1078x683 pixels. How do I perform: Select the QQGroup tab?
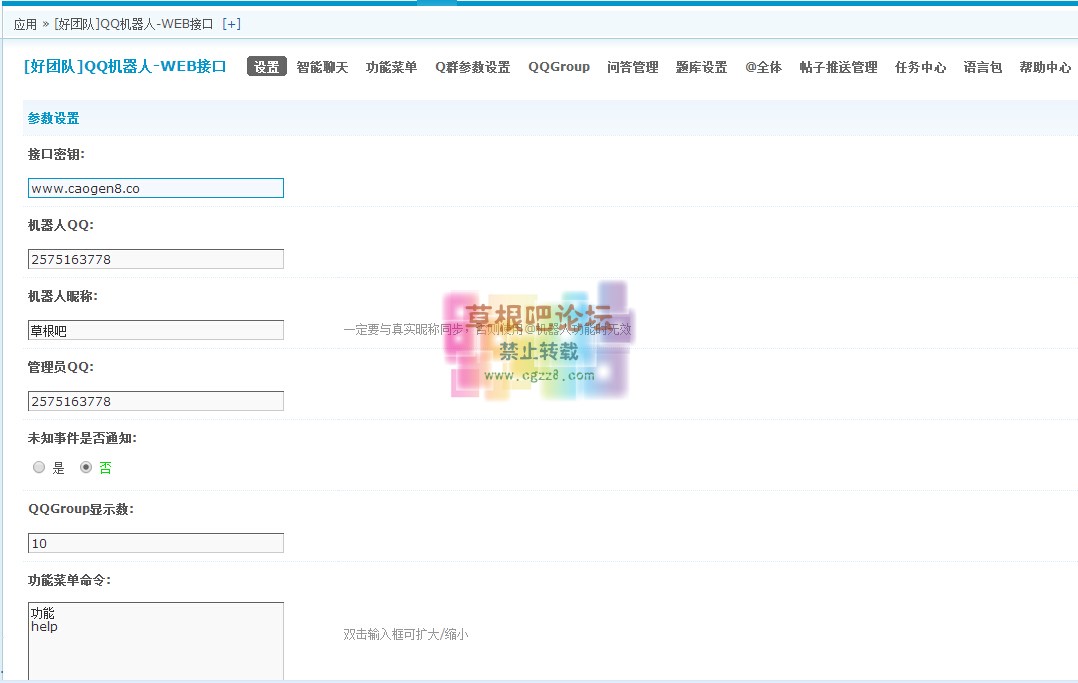coord(559,67)
